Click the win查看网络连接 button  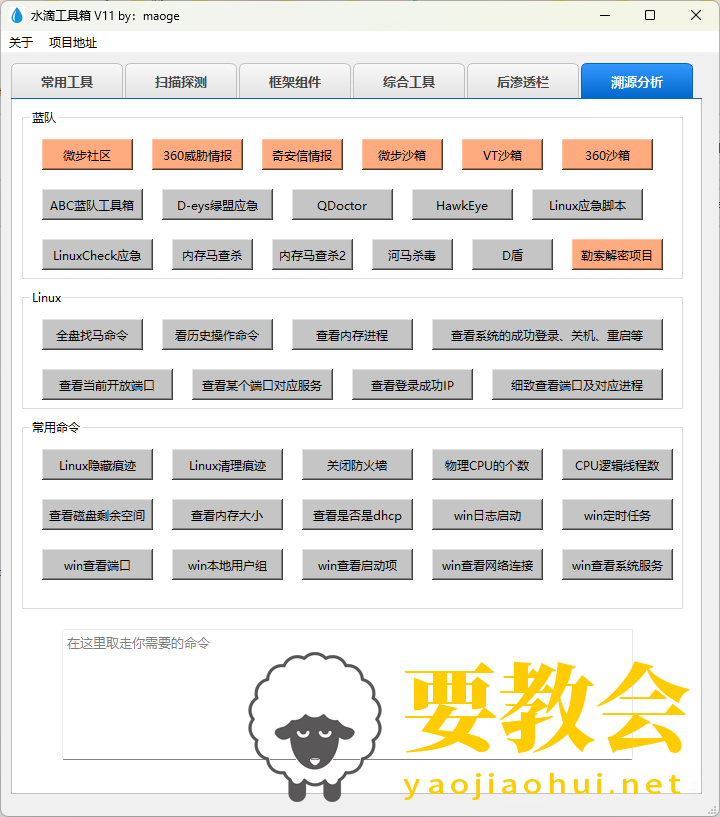pyautogui.click(x=487, y=565)
